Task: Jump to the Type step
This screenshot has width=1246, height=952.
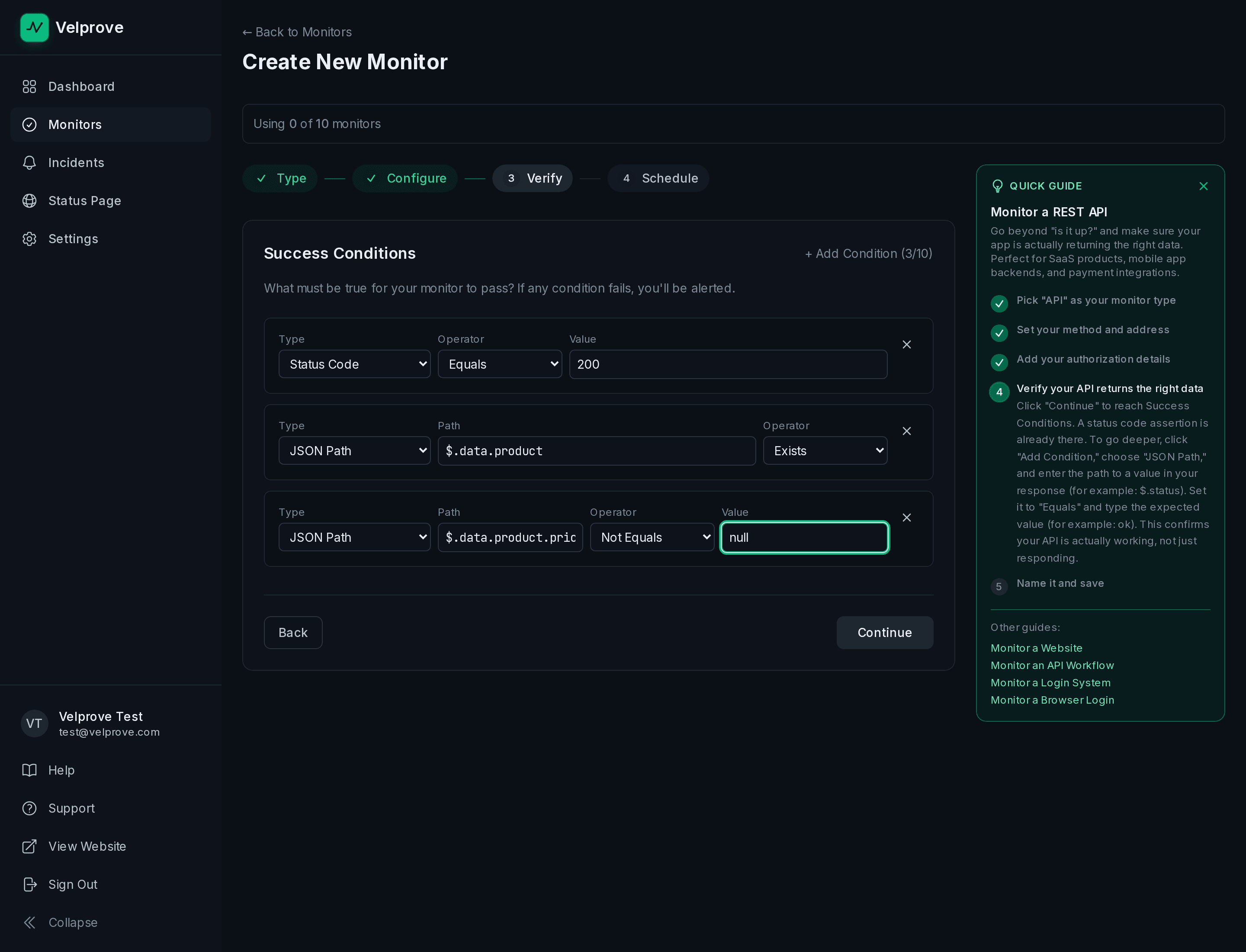Action: tap(280, 178)
